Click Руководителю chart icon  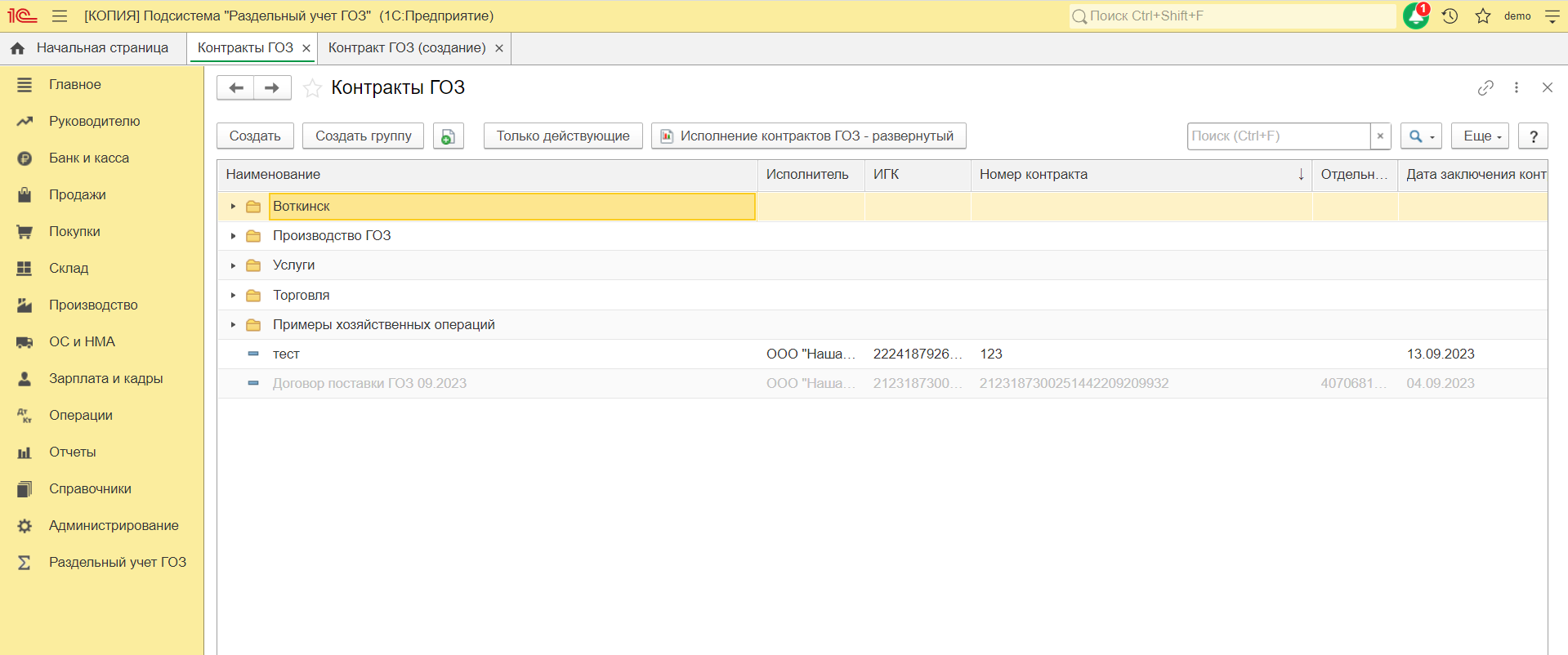[25, 122]
